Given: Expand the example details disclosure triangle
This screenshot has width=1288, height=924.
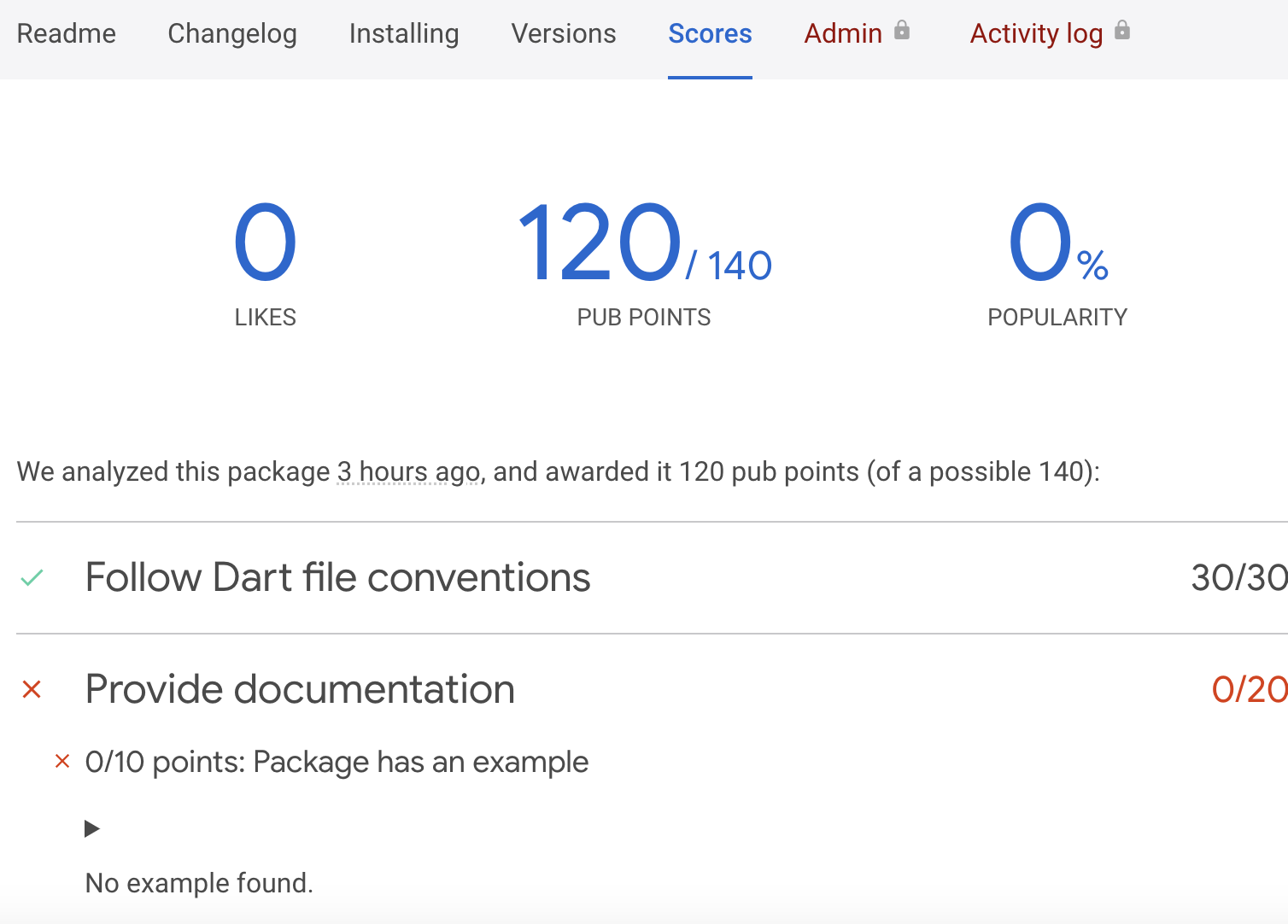Looking at the screenshot, I should pos(92,828).
